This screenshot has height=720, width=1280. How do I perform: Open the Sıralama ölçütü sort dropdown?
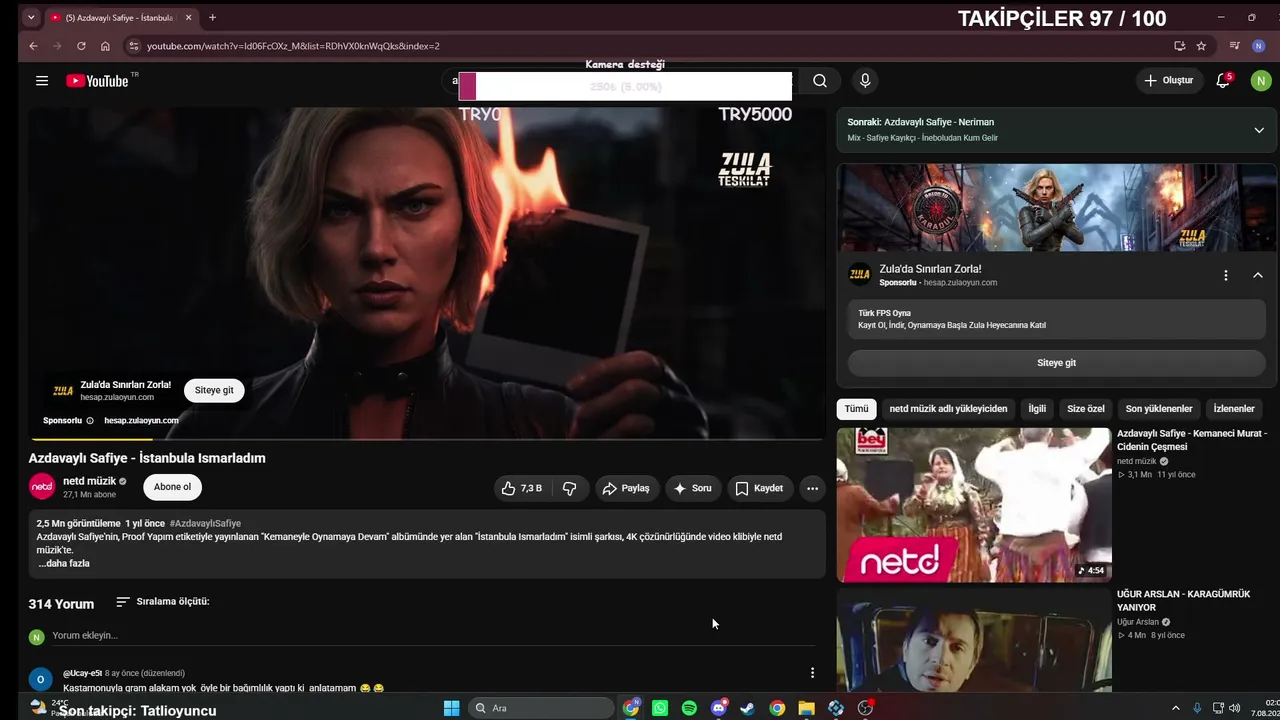[x=163, y=602]
